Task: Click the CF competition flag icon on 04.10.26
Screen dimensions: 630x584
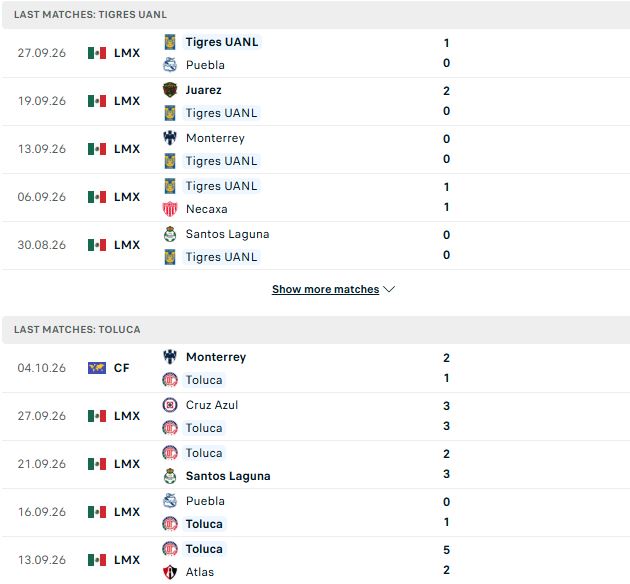Action: click(97, 368)
